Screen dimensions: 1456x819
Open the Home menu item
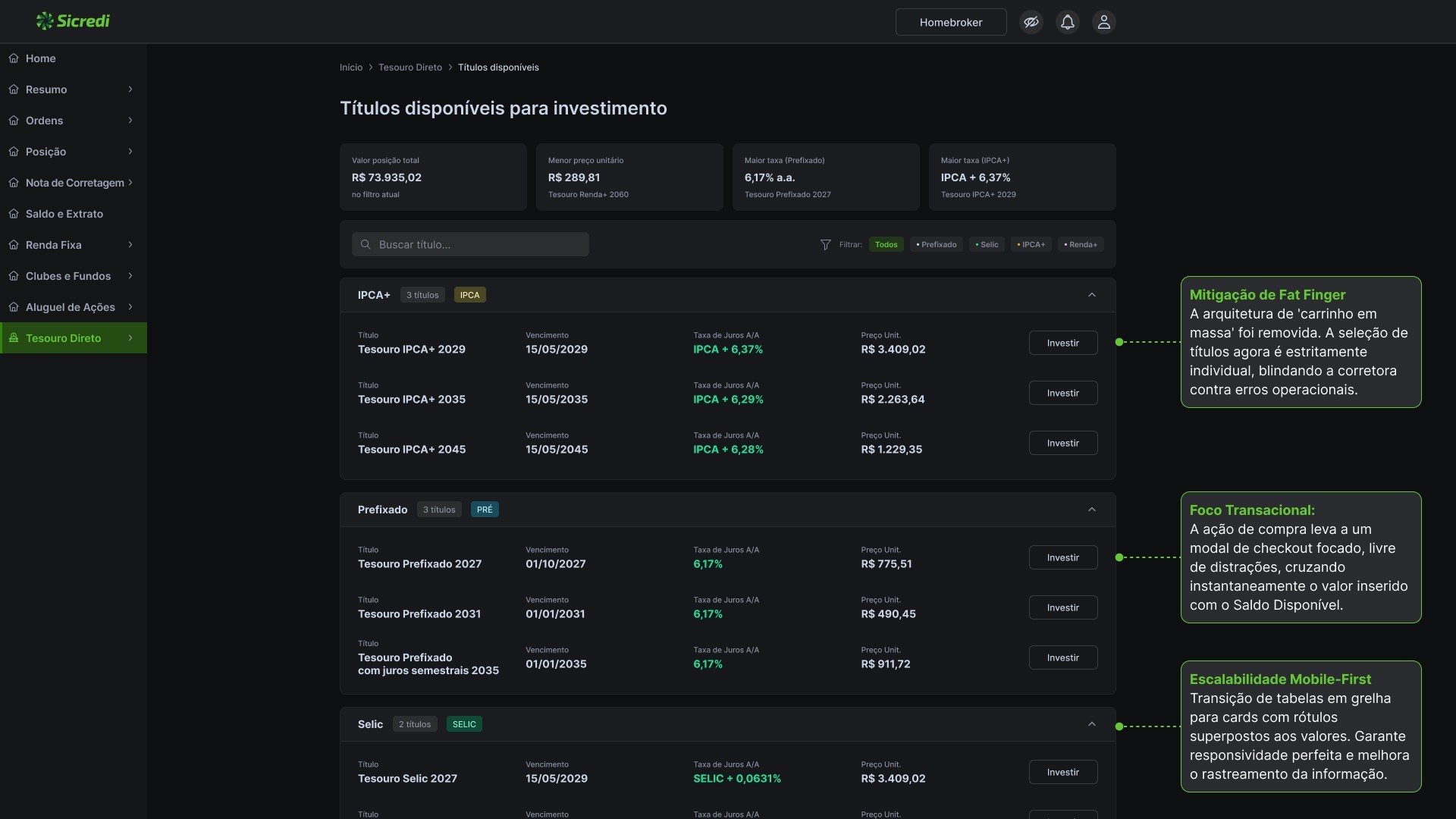pos(74,58)
